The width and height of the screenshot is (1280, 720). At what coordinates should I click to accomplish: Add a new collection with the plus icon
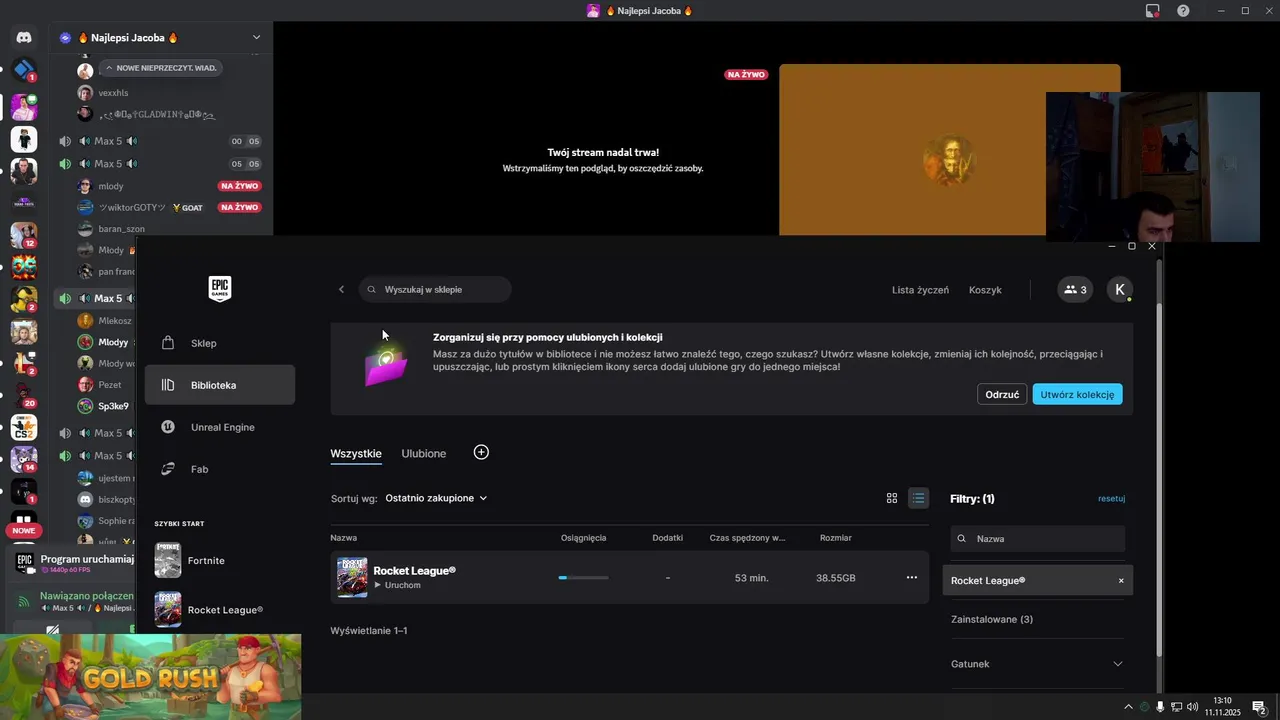(x=481, y=453)
